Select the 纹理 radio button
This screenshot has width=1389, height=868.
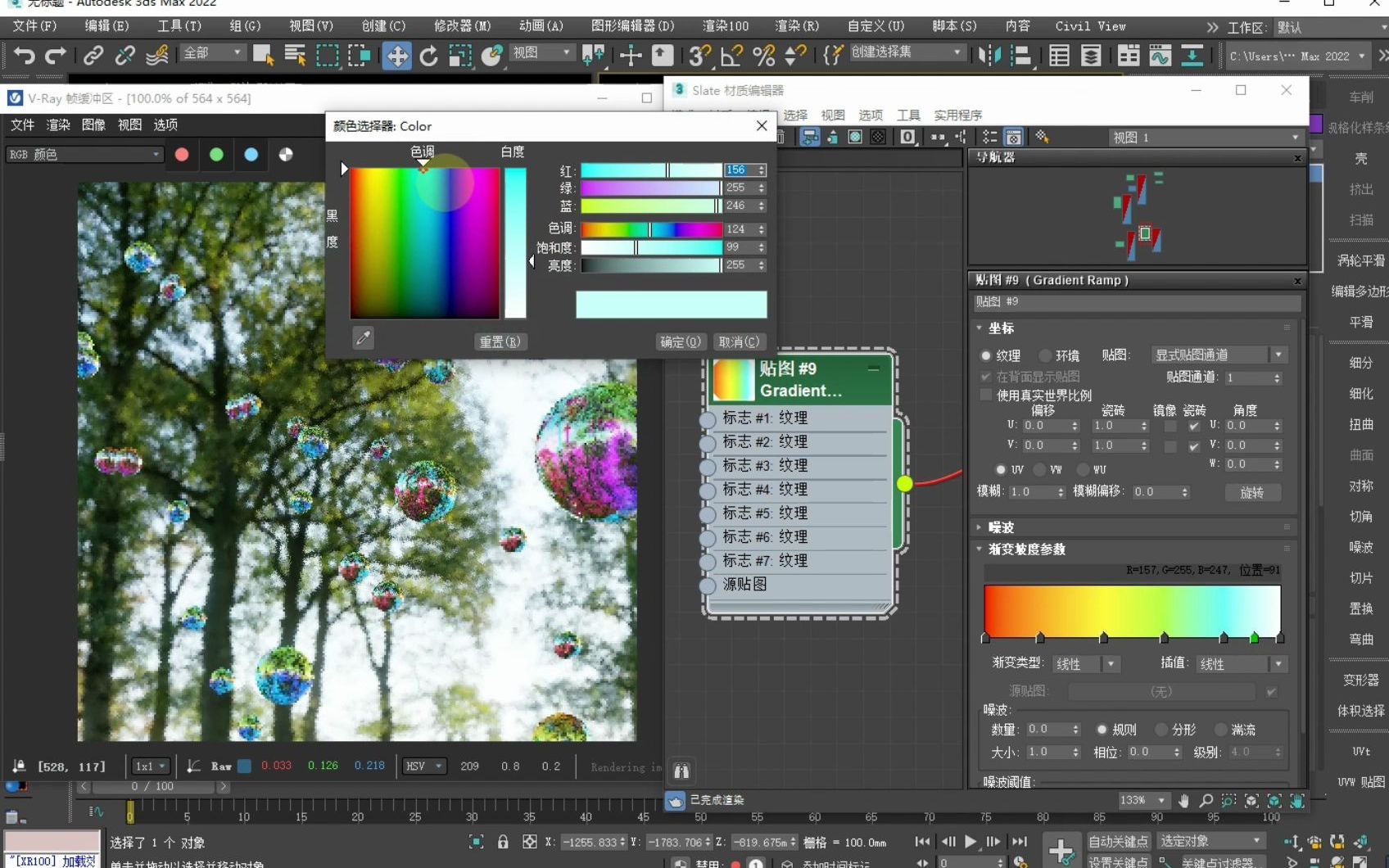tap(986, 355)
